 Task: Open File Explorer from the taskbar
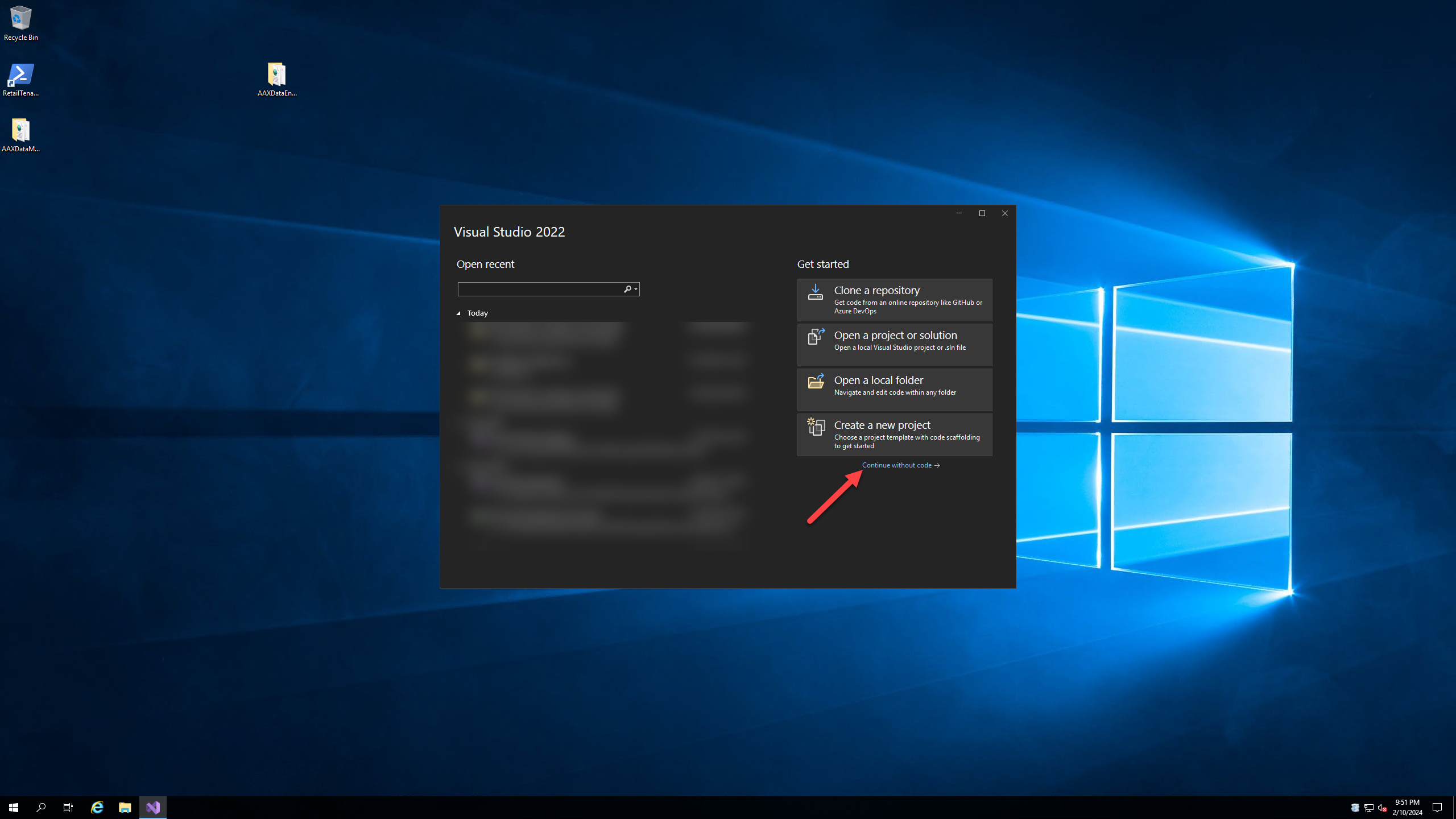pyautogui.click(x=125, y=807)
